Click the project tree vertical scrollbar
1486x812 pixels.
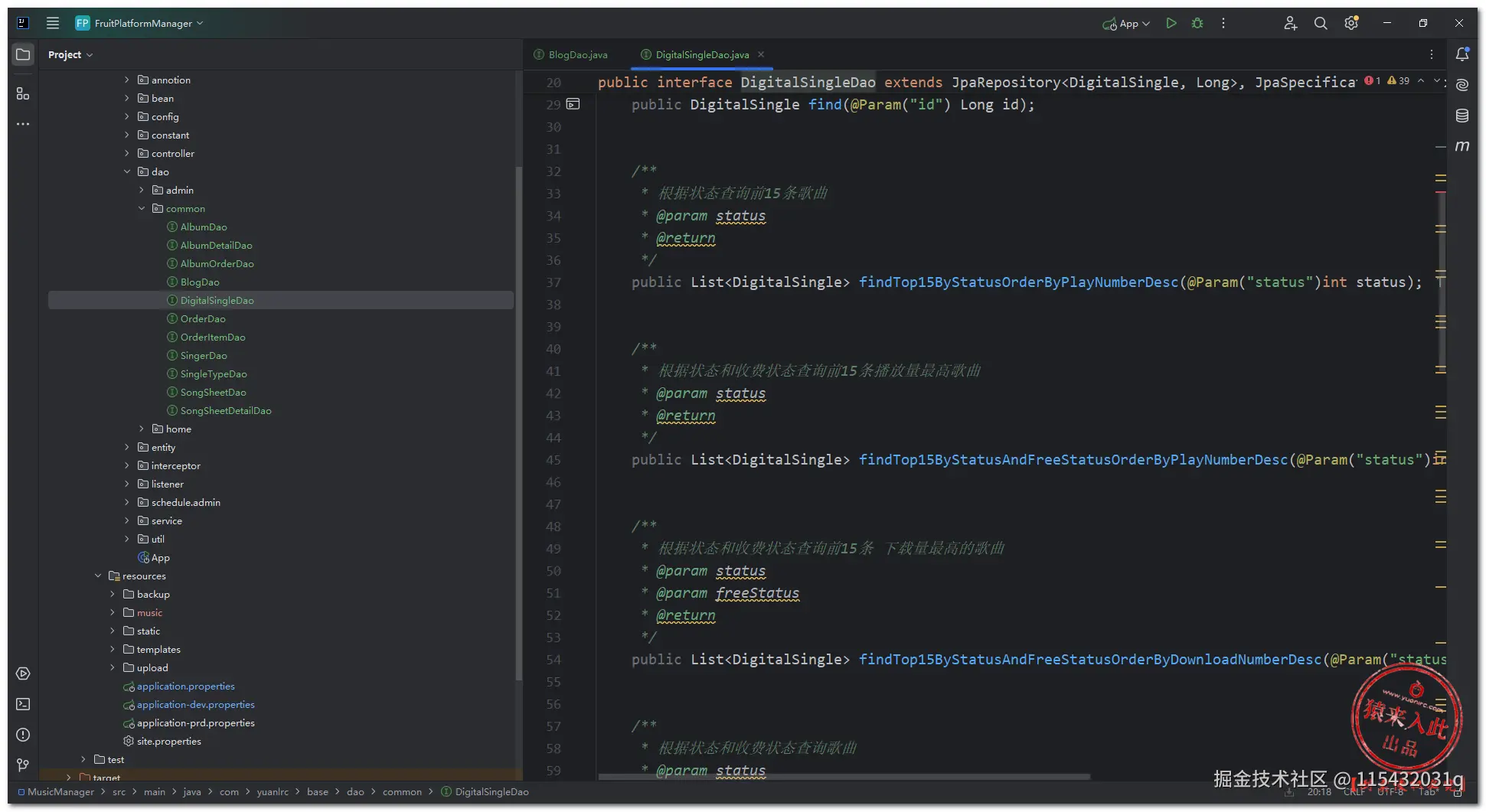coord(518,425)
